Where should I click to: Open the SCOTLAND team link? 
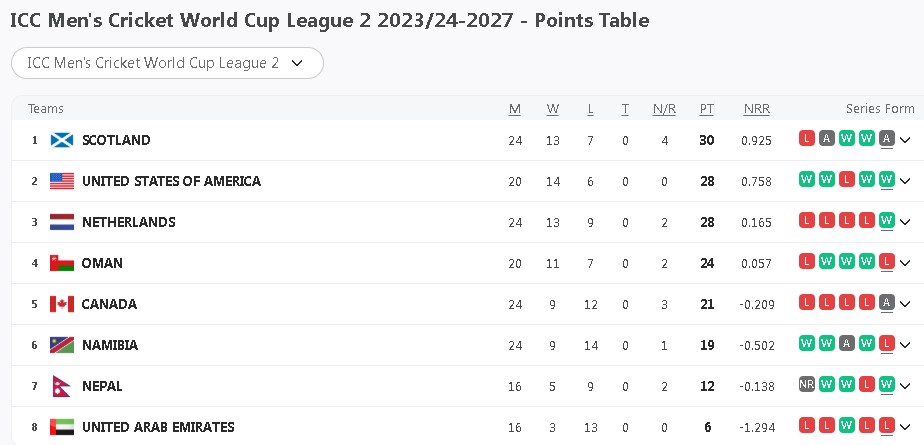[x=116, y=140]
